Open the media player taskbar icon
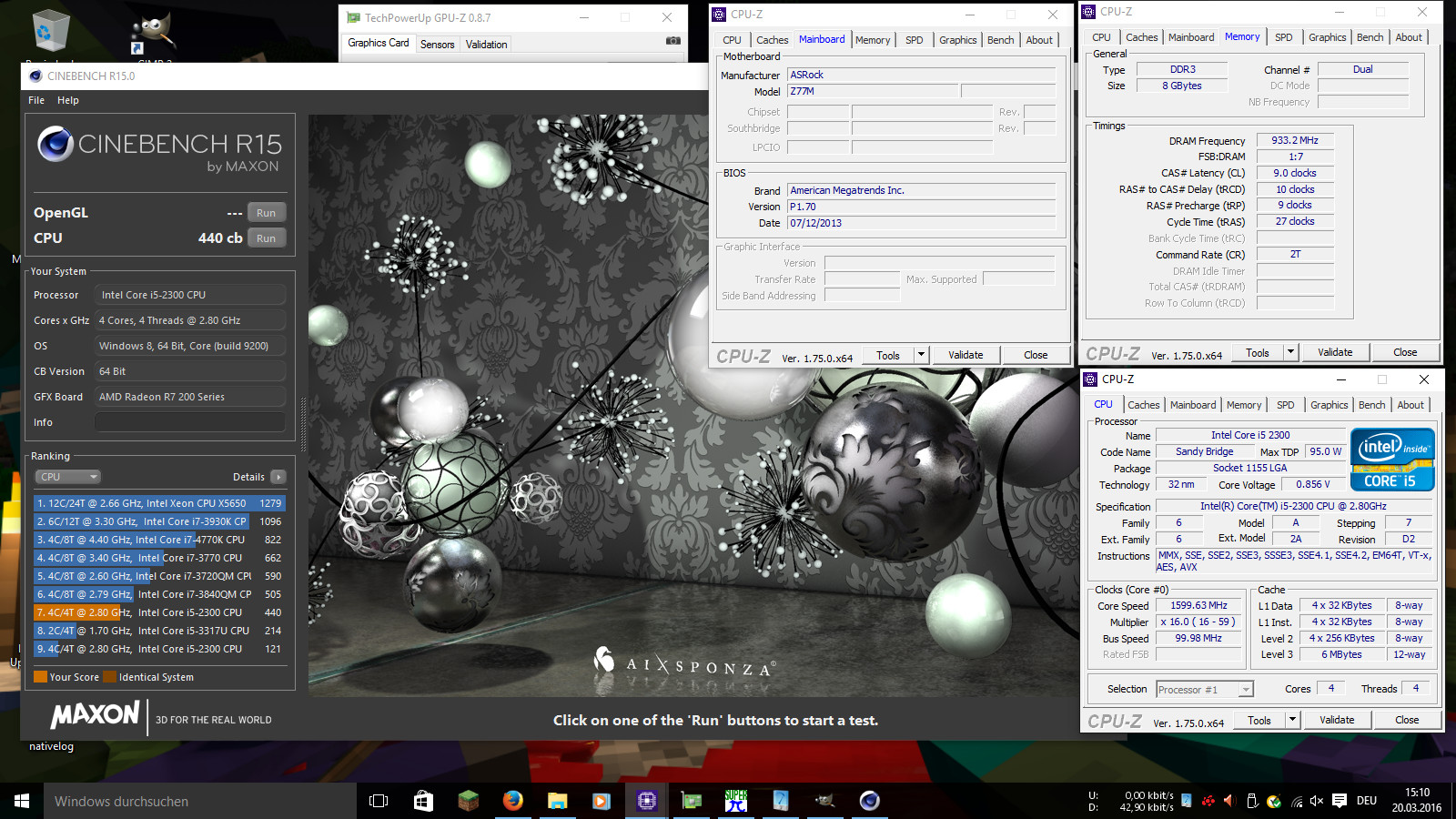The image size is (1456, 819). [x=602, y=801]
